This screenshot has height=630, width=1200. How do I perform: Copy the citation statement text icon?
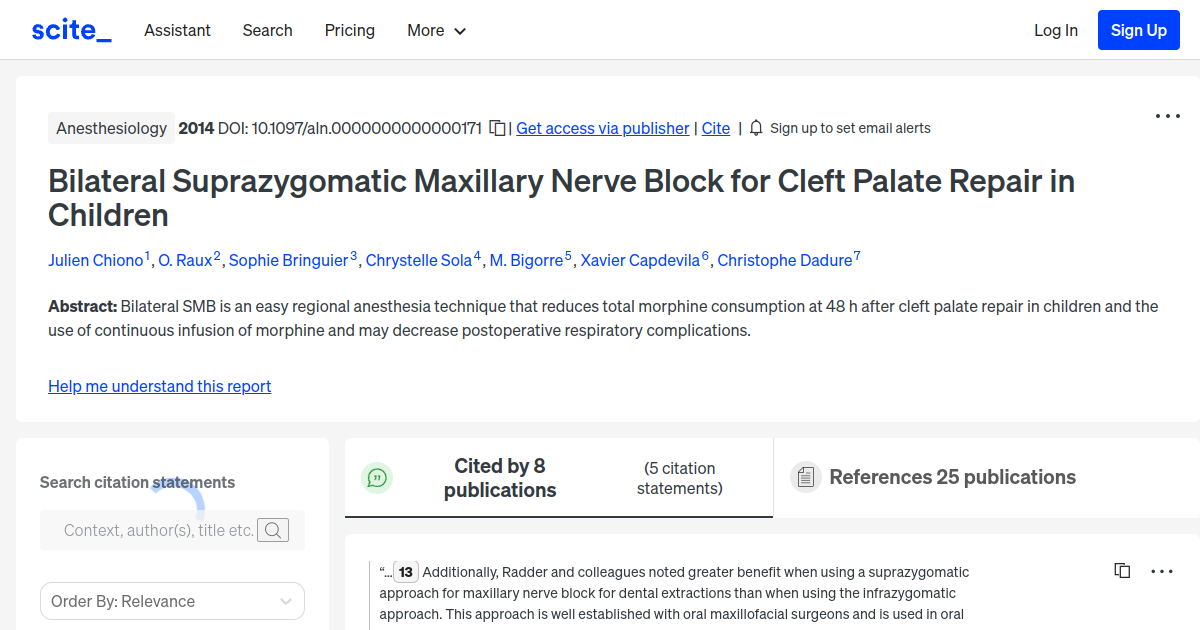pyautogui.click(x=1122, y=570)
